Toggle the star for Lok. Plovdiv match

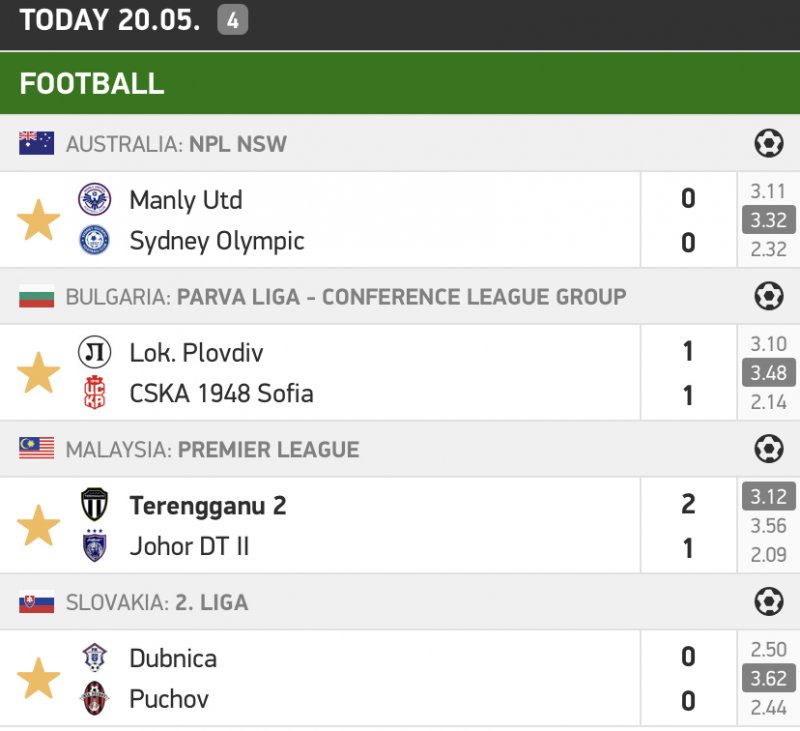pyautogui.click(x=39, y=373)
